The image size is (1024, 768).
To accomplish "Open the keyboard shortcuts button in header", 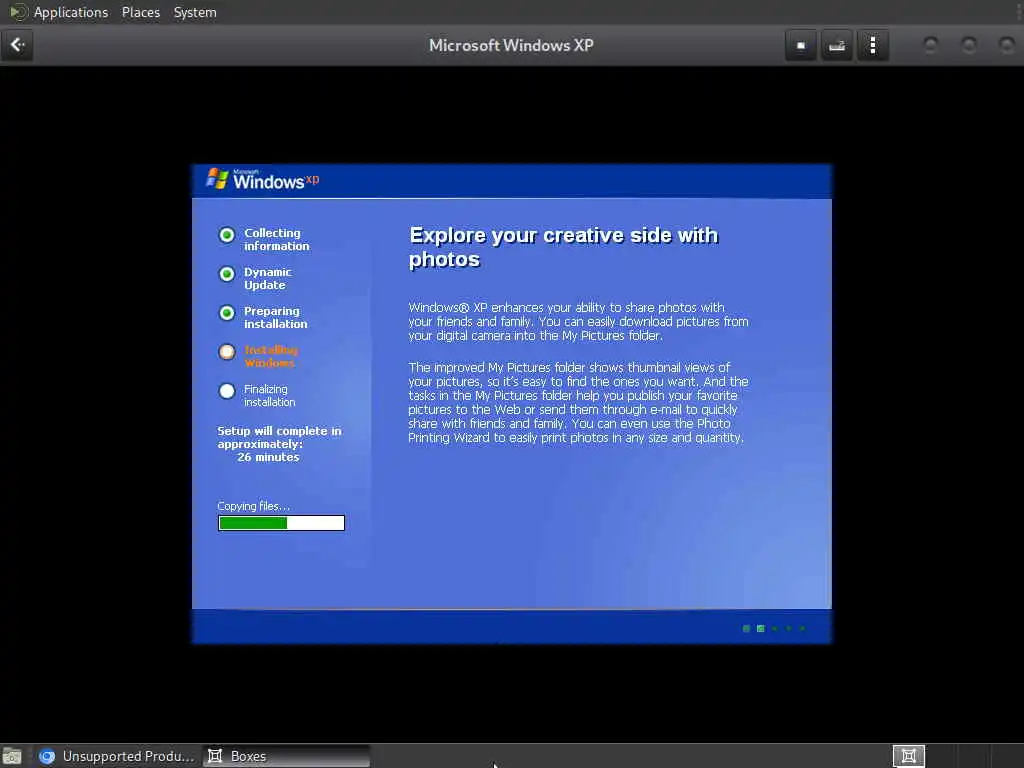I will click(837, 46).
